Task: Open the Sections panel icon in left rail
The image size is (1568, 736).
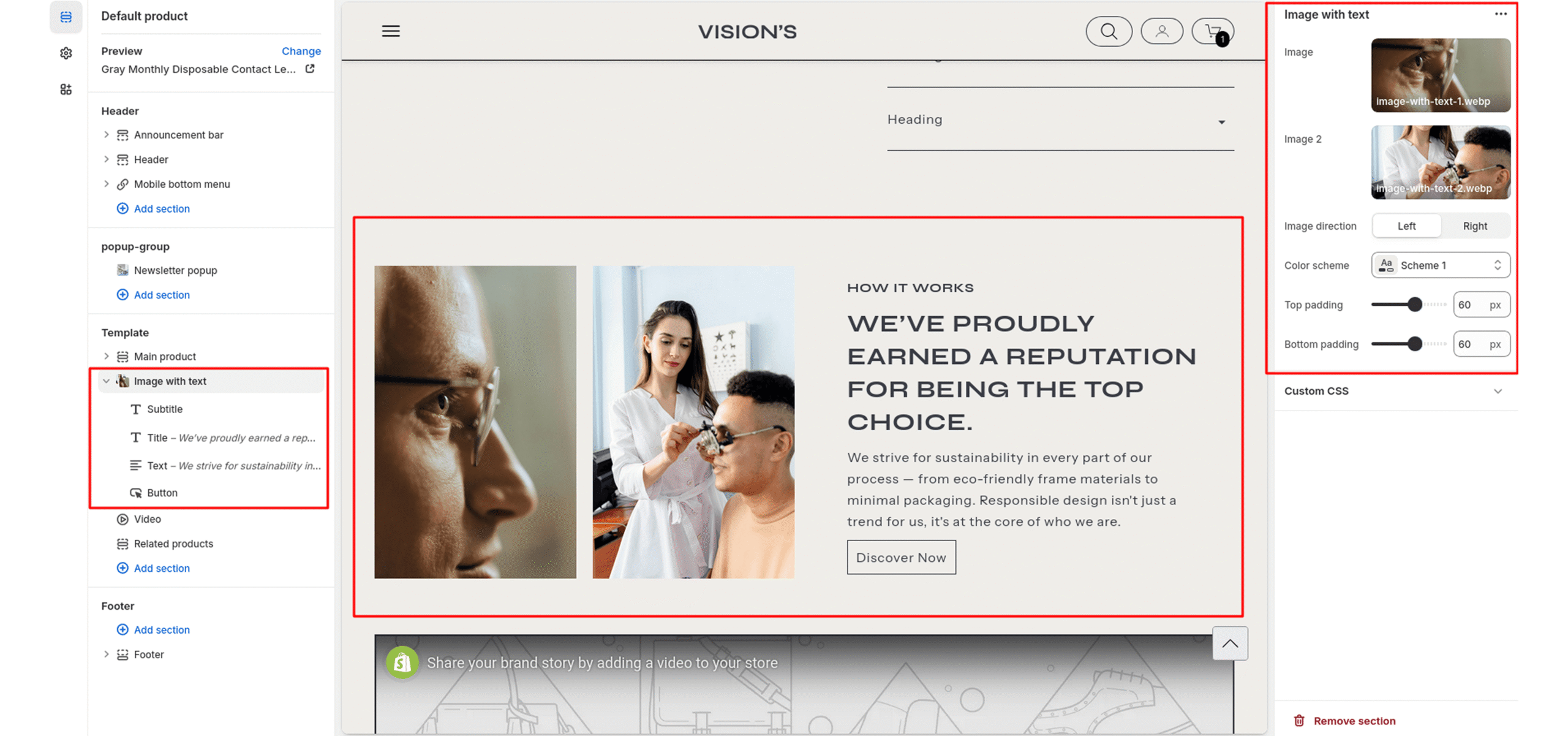Action: click(x=66, y=17)
